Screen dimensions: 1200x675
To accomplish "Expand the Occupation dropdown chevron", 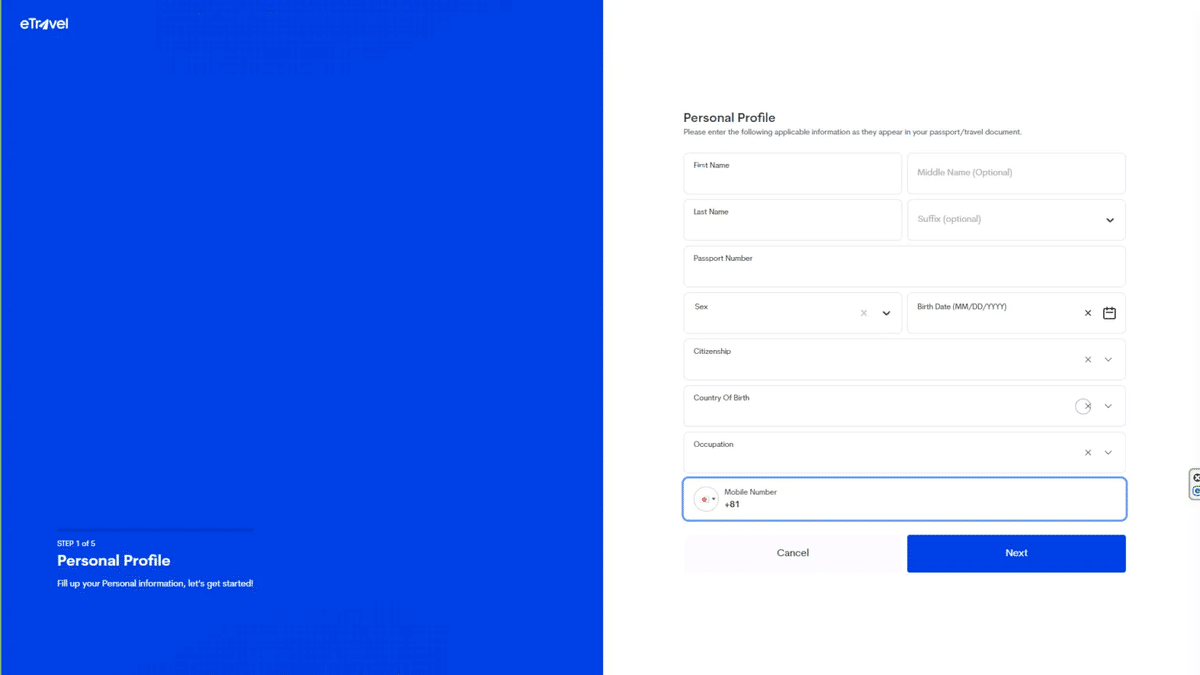I will [x=1108, y=453].
